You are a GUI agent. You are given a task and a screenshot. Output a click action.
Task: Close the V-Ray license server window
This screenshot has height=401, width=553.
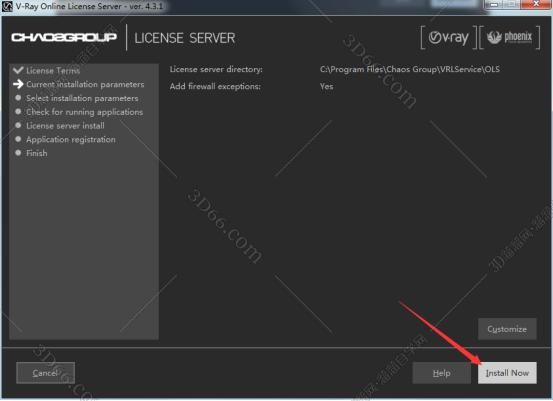click(x=536, y=5)
